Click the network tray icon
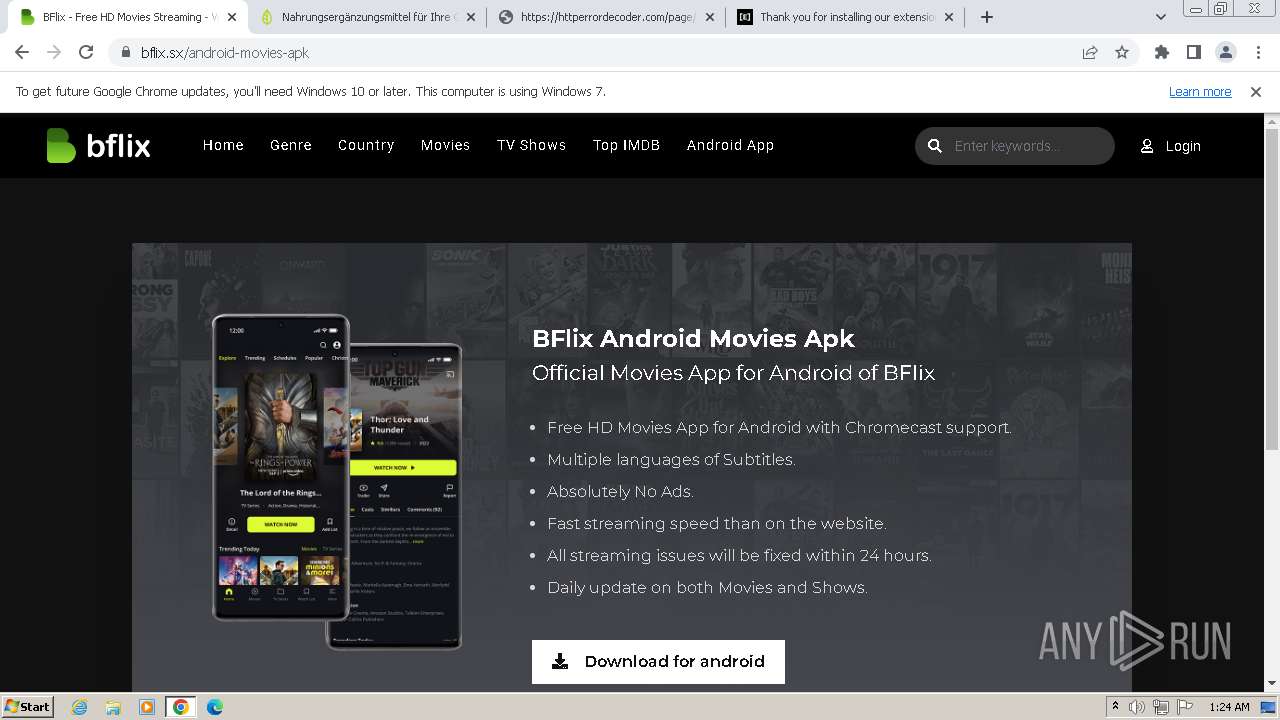 click(1160, 707)
